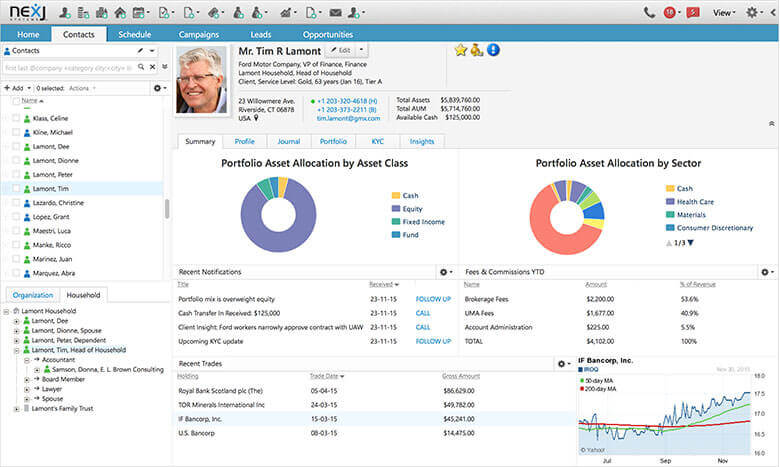This screenshot has width=780, height=467.
Task: Click the pencil icon beside Contacts heading
Action: tap(140, 51)
